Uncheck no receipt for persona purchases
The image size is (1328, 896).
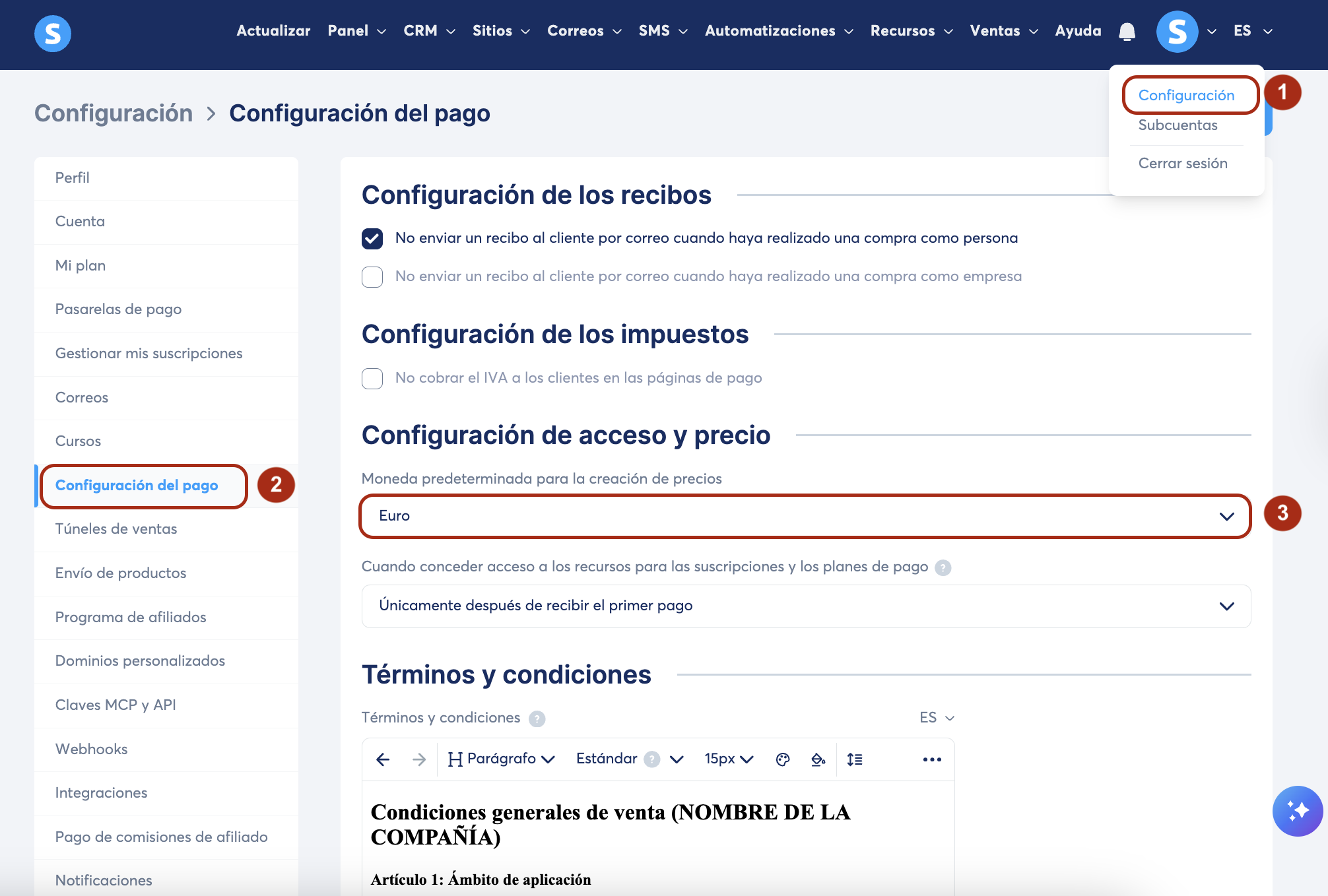point(372,238)
